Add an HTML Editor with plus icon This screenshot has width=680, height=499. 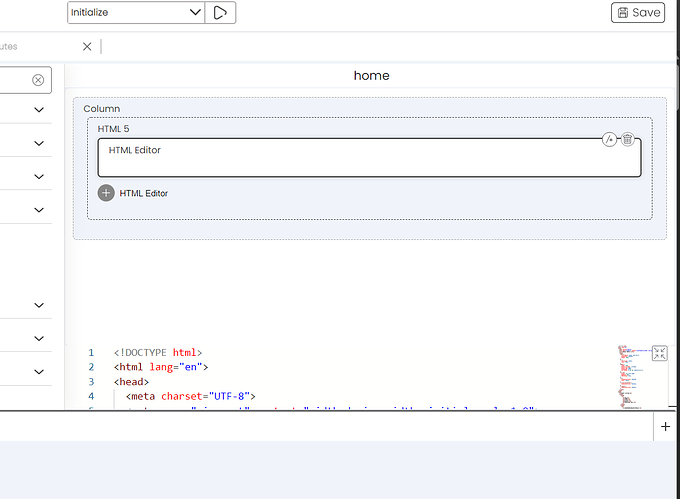(106, 193)
